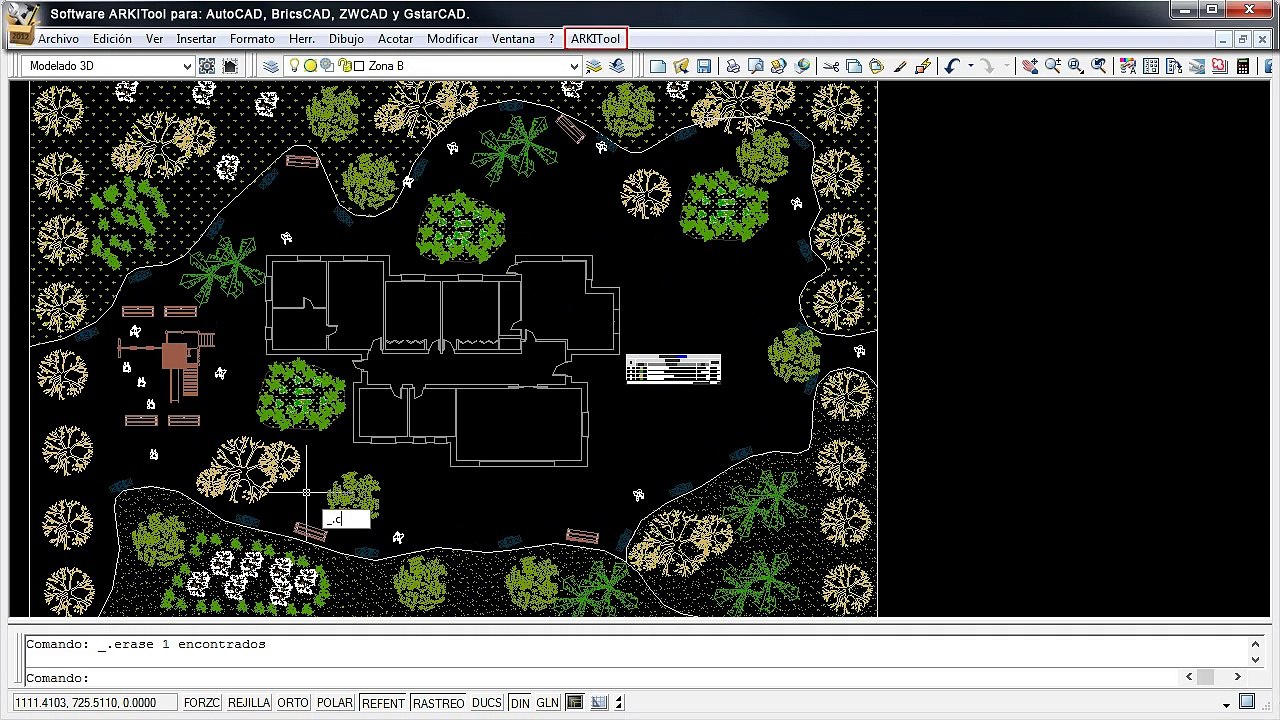Toggle viewport freeze icon for Zona B layer

[327, 66]
